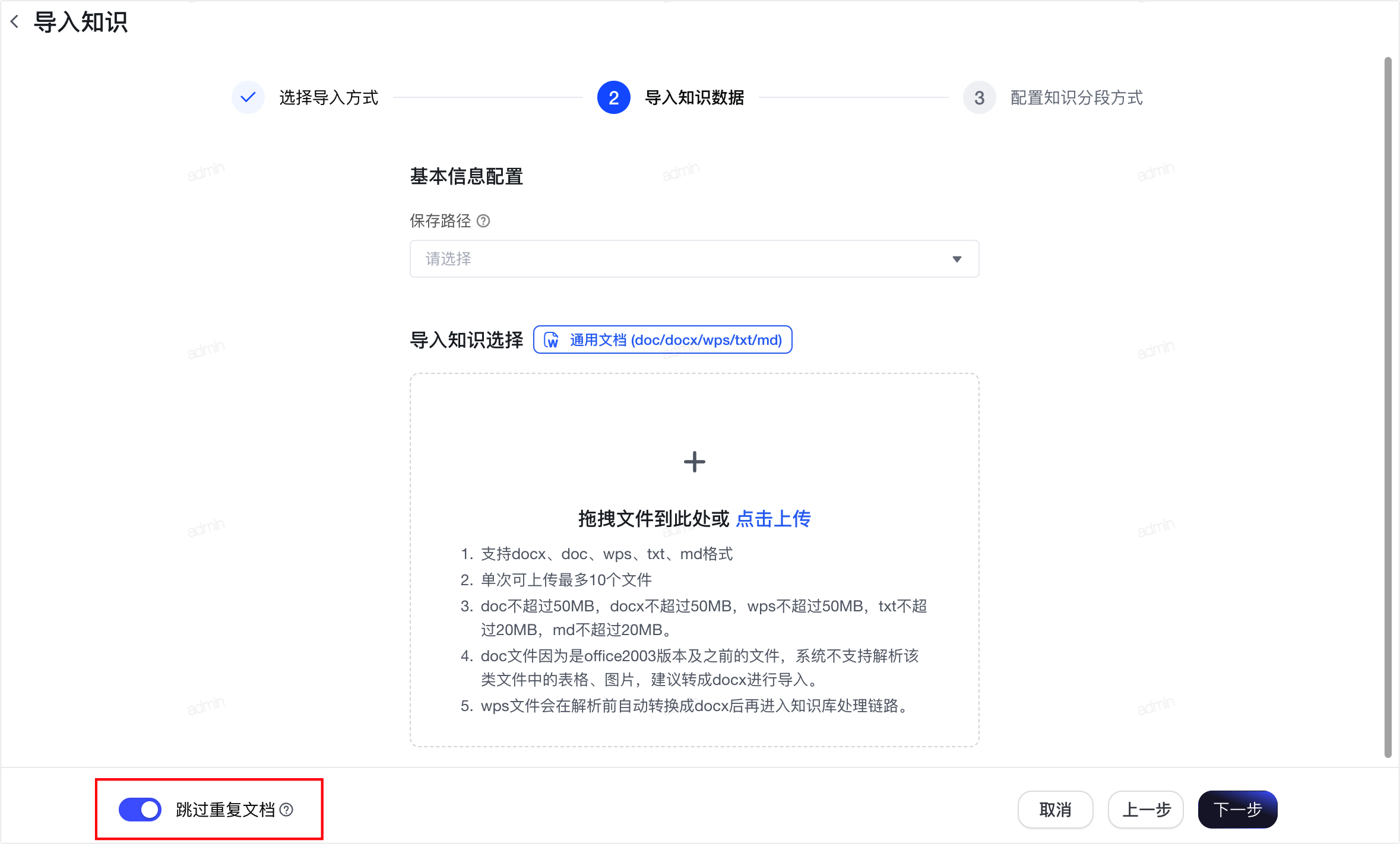The height and width of the screenshot is (844, 1400).
Task: Click the 下一步 button
Action: (1237, 810)
